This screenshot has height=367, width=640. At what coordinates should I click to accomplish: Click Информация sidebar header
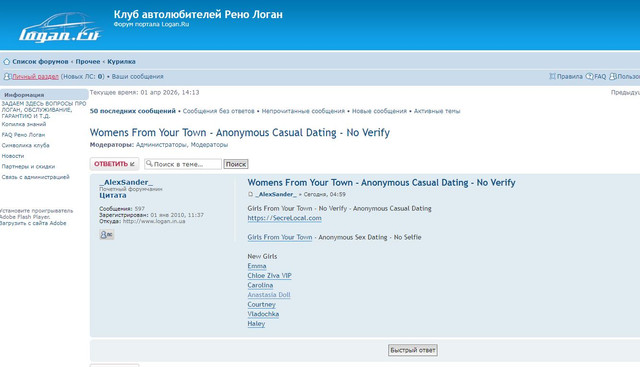tap(44, 95)
